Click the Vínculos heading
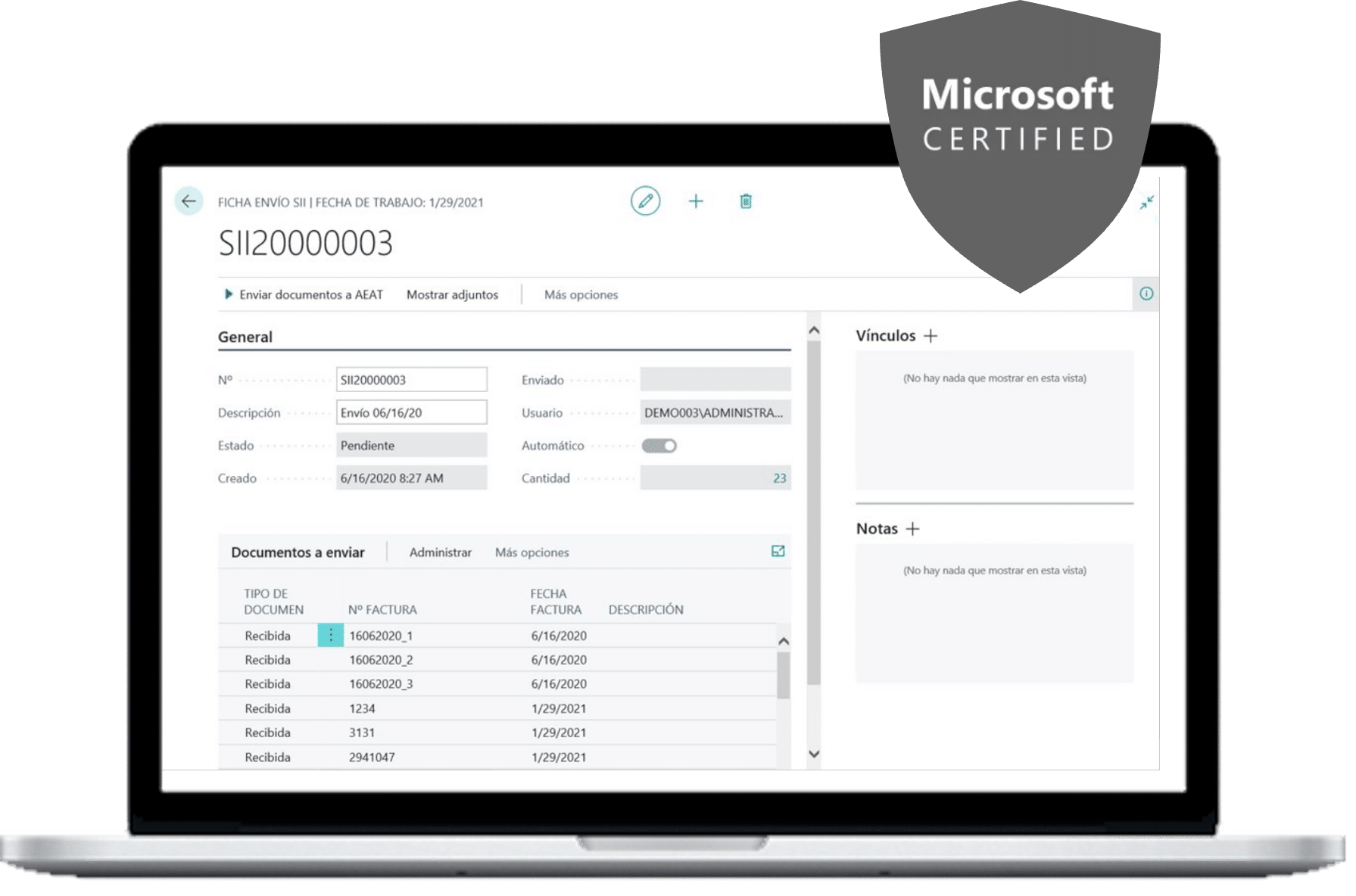 point(886,335)
